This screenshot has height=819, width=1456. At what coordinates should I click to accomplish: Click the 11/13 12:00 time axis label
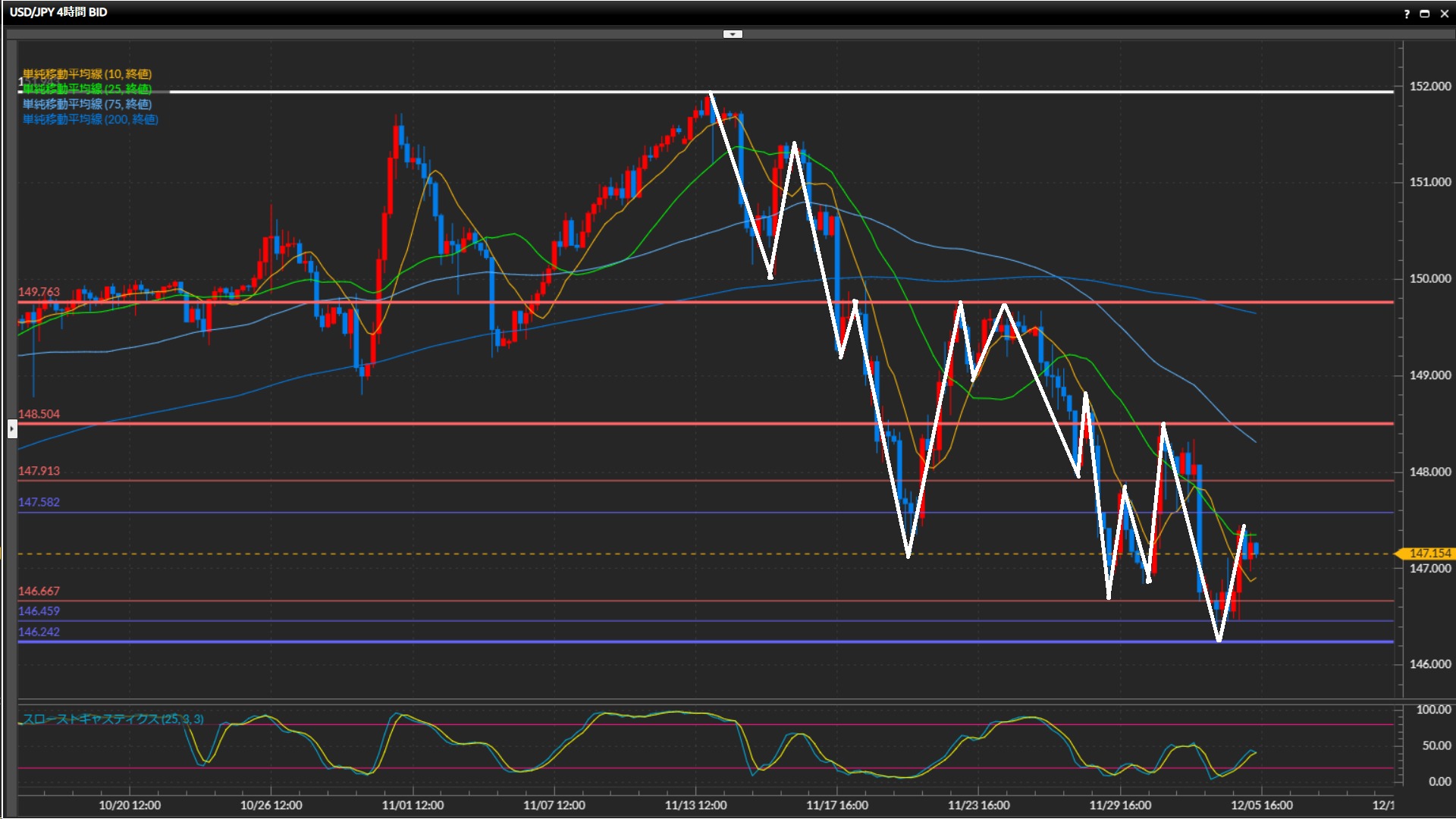[695, 805]
